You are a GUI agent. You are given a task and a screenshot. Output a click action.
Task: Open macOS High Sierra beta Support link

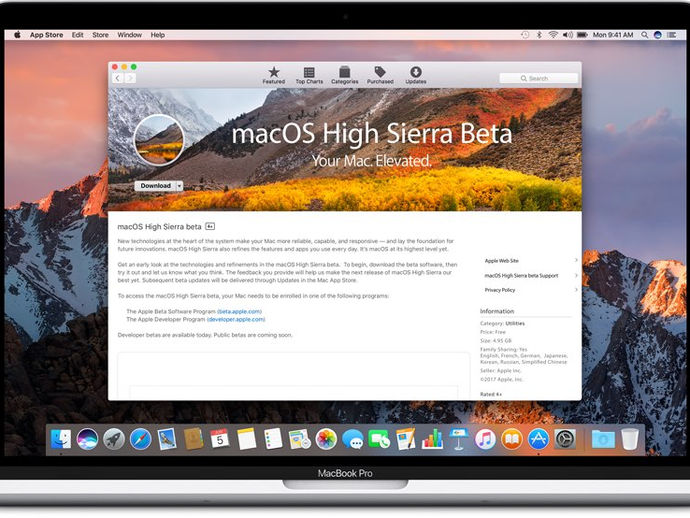pyautogui.click(x=521, y=276)
